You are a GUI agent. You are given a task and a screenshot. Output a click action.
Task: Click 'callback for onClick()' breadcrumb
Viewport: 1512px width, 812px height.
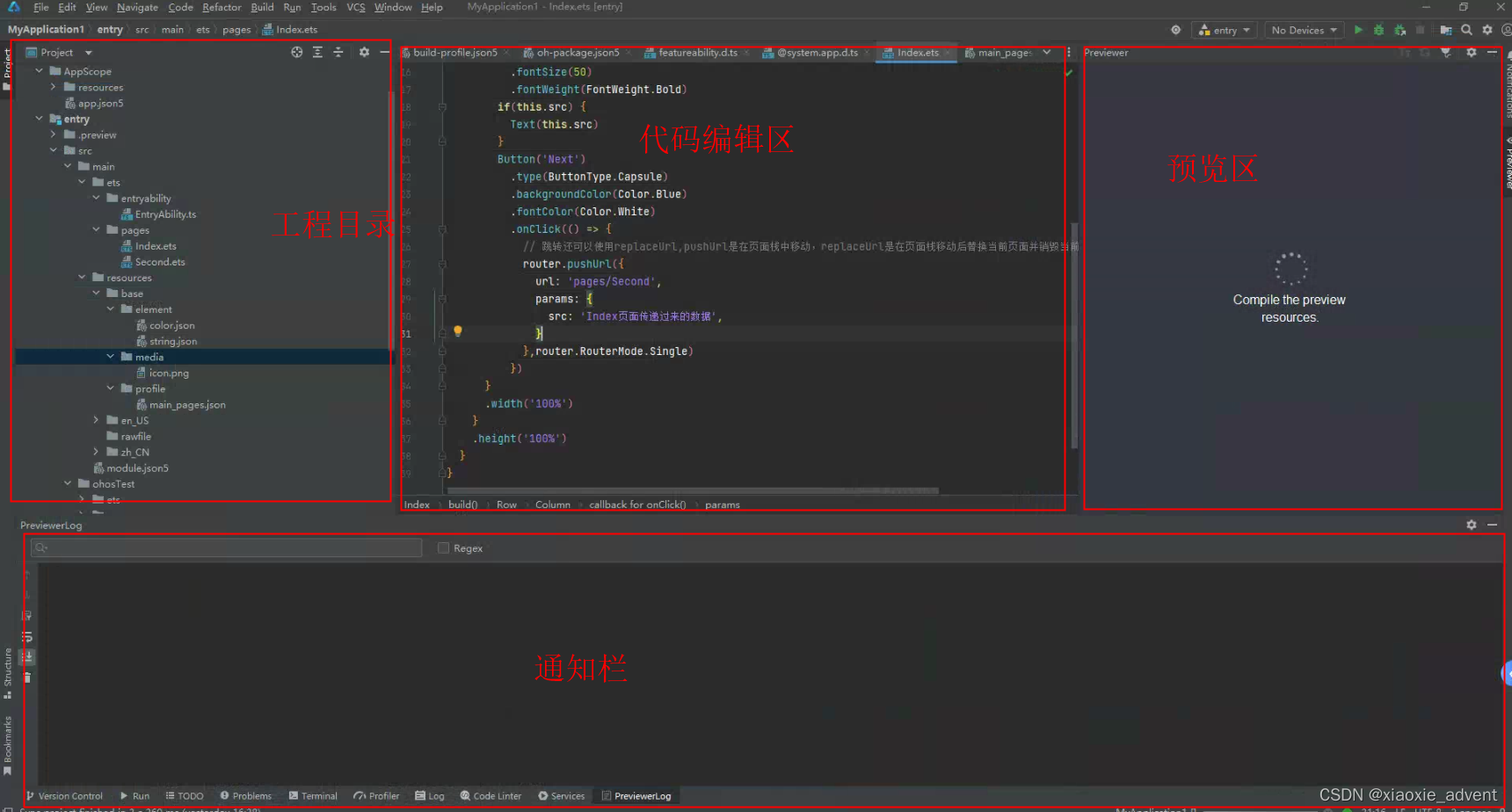click(x=637, y=504)
